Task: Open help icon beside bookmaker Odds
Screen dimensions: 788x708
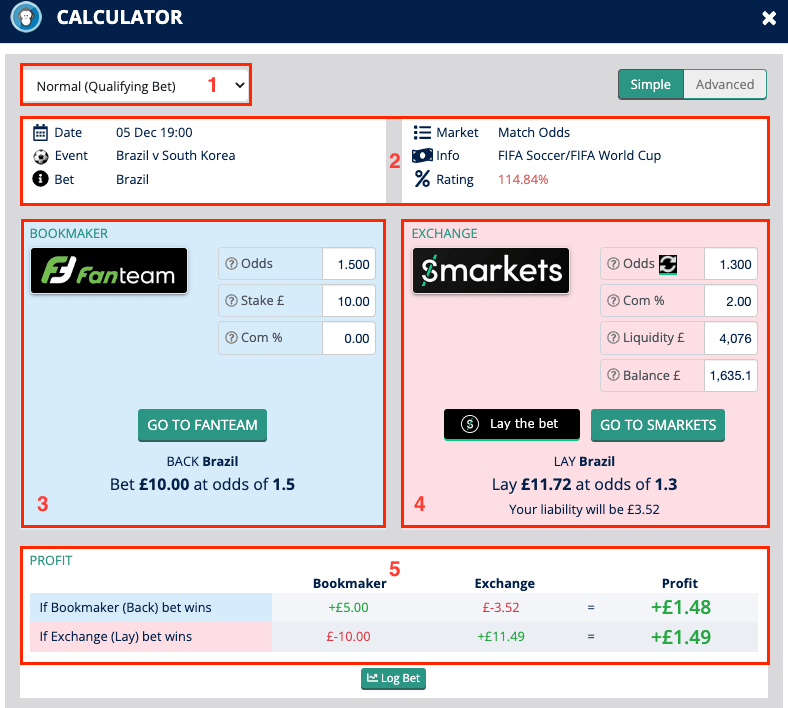Action: [x=231, y=264]
